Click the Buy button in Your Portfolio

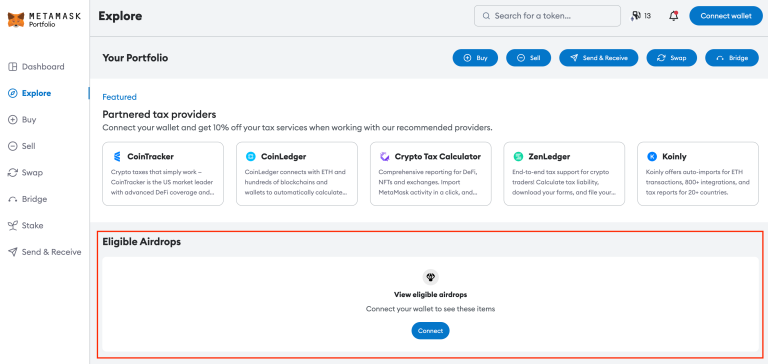coord(475,58)
